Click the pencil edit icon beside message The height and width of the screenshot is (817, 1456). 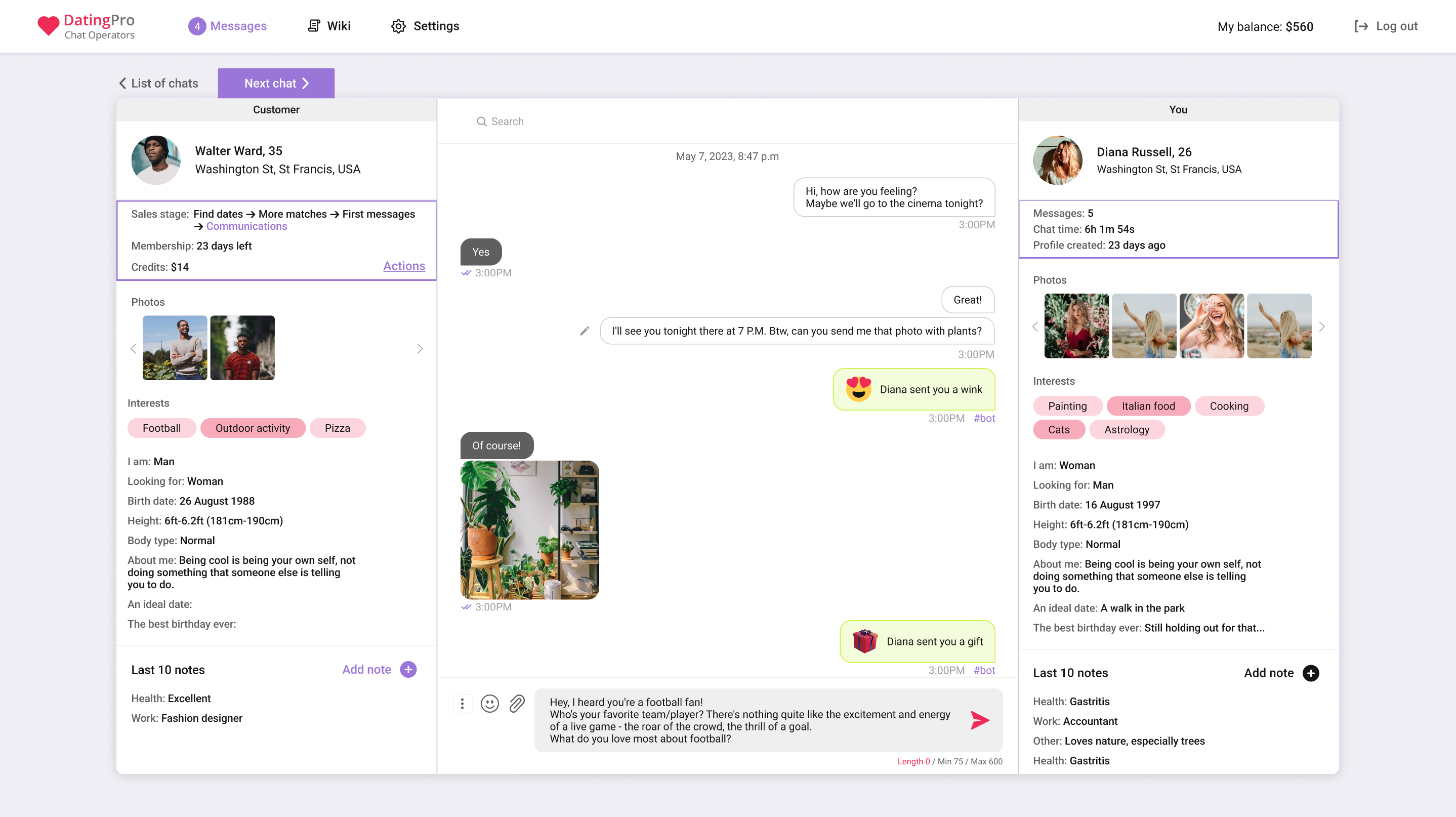pos(585,331)
